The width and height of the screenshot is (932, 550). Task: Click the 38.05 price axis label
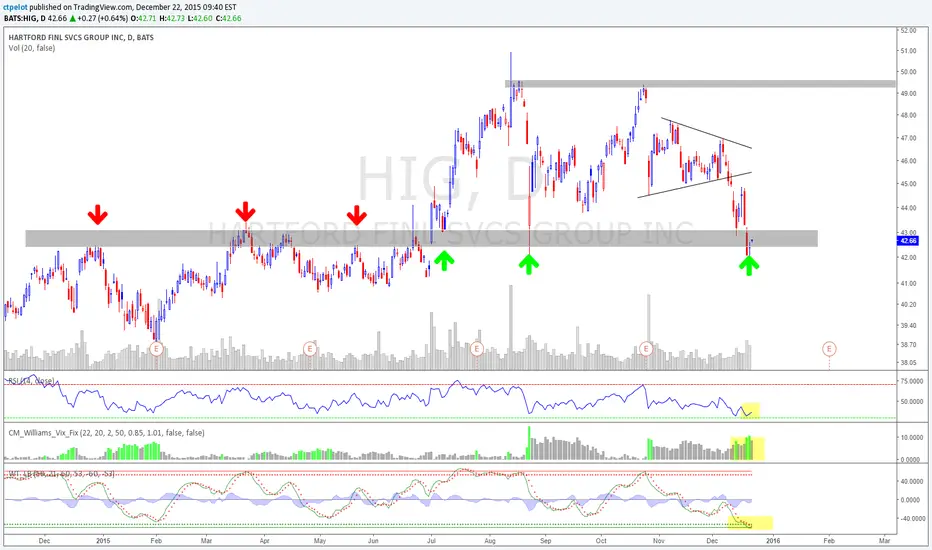click(908, 363)
